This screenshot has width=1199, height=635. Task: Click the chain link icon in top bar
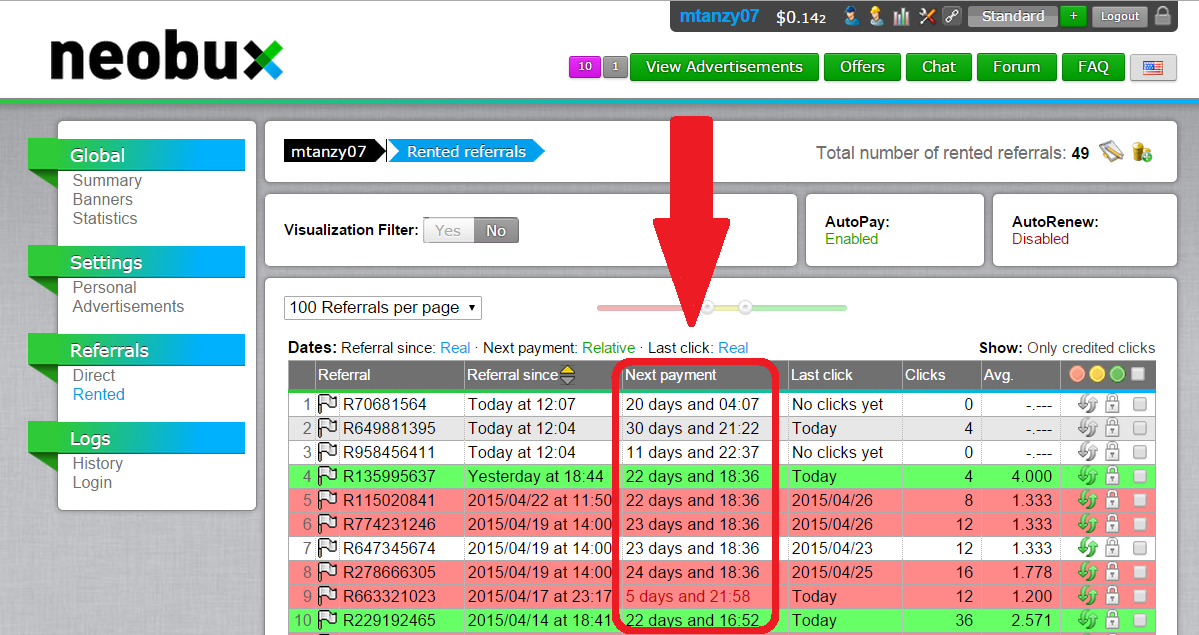952,16
